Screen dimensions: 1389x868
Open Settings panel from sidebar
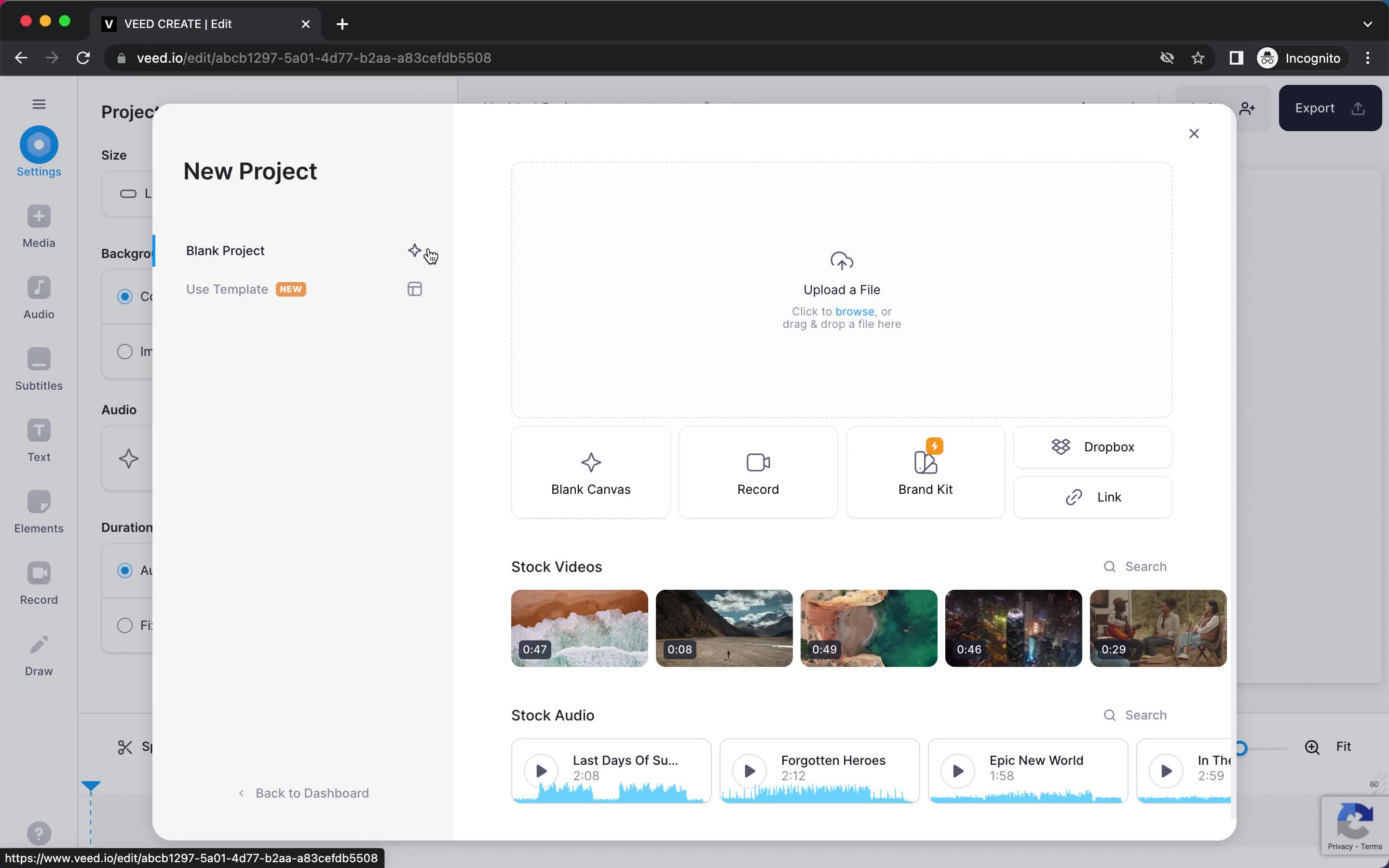click(39, 152)
